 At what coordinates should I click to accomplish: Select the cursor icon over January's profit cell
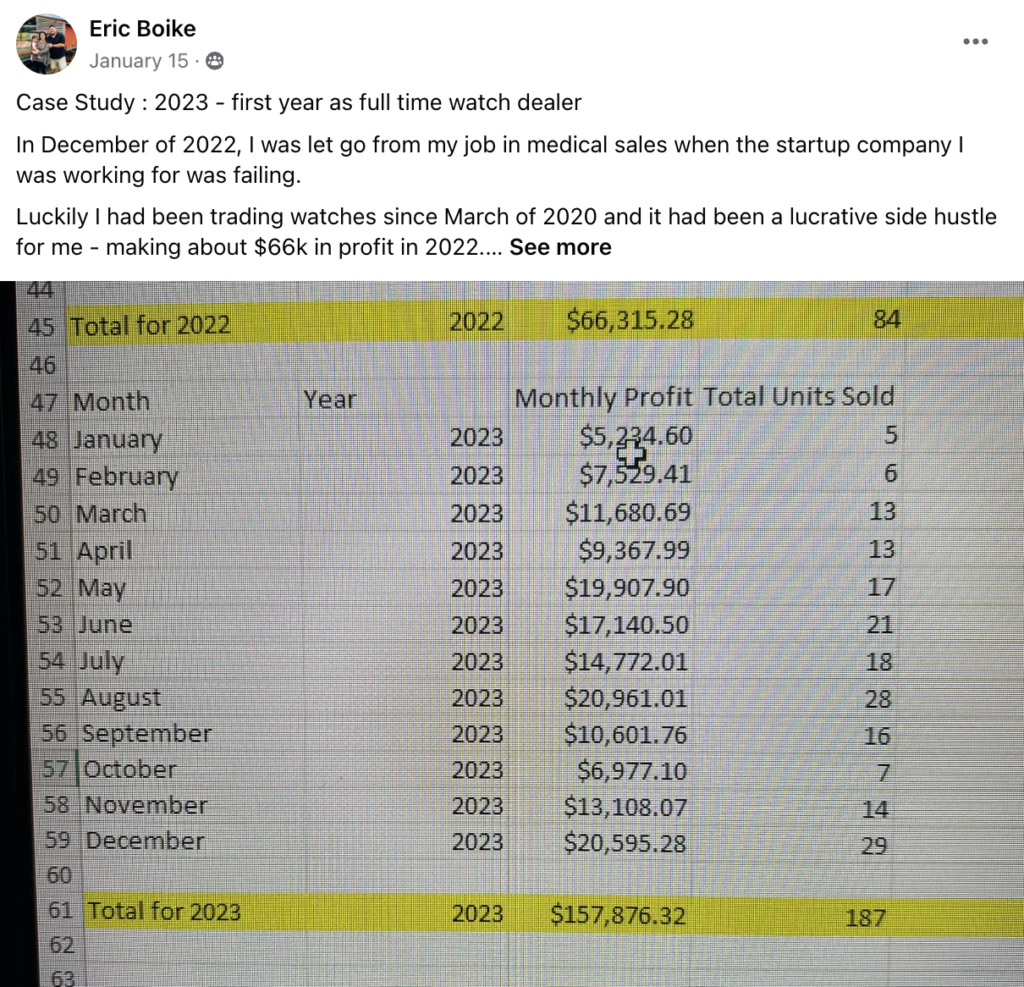point(631,453)
